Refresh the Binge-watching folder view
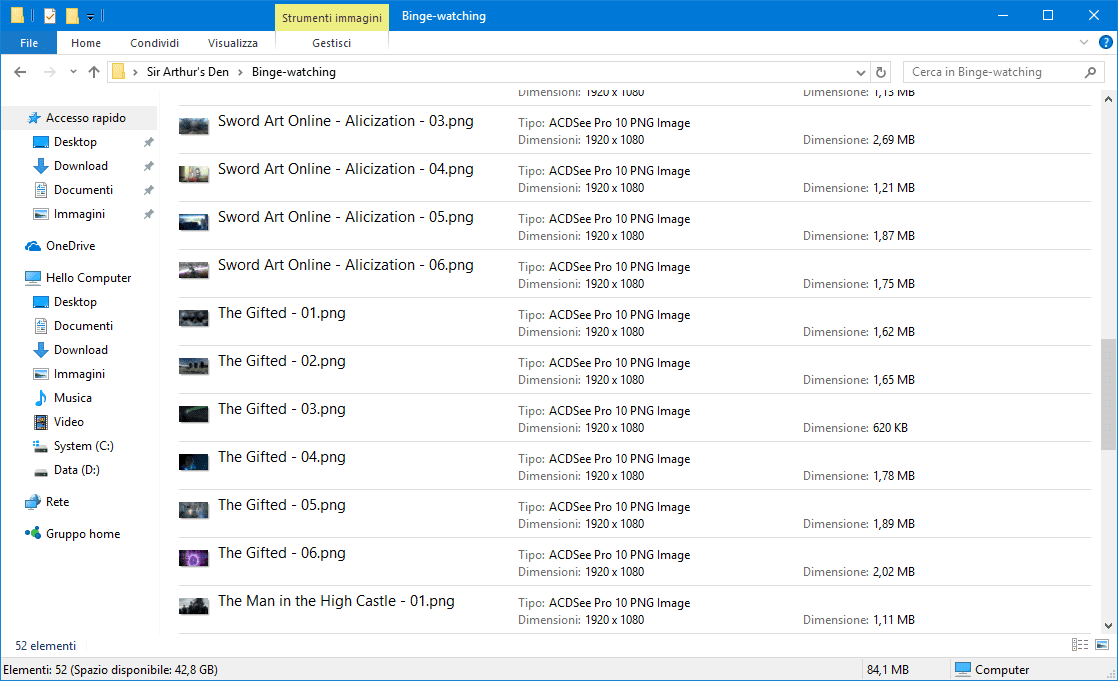1118x681 pixels. point(881,72)
